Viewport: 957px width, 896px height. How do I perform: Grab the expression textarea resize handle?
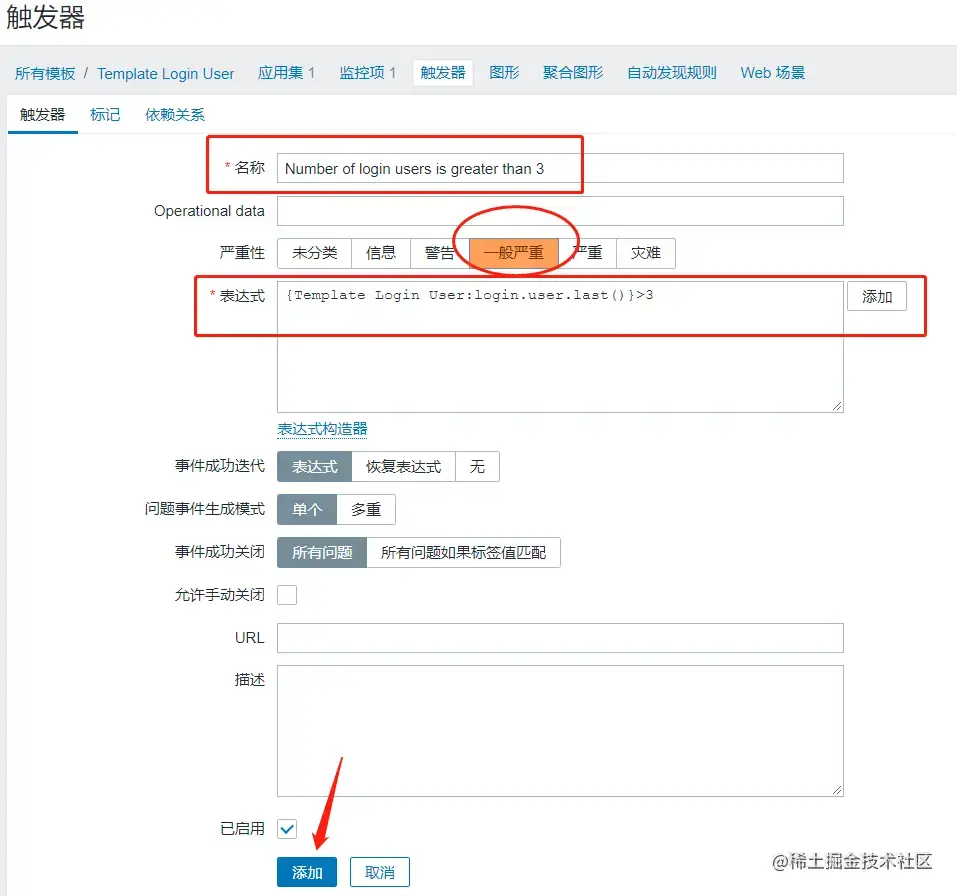[837, 406]
